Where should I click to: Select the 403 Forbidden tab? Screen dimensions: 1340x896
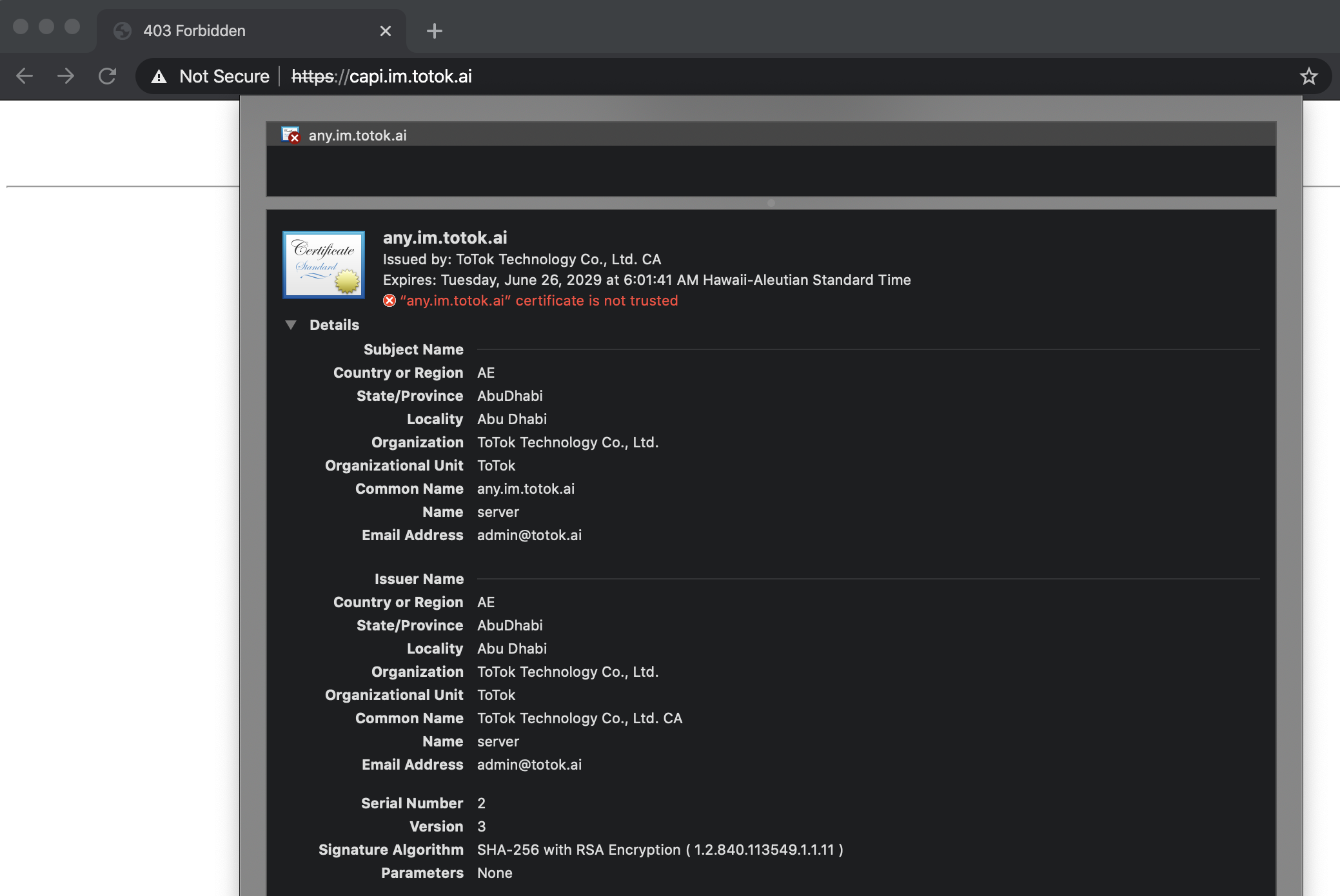[251, 31]
